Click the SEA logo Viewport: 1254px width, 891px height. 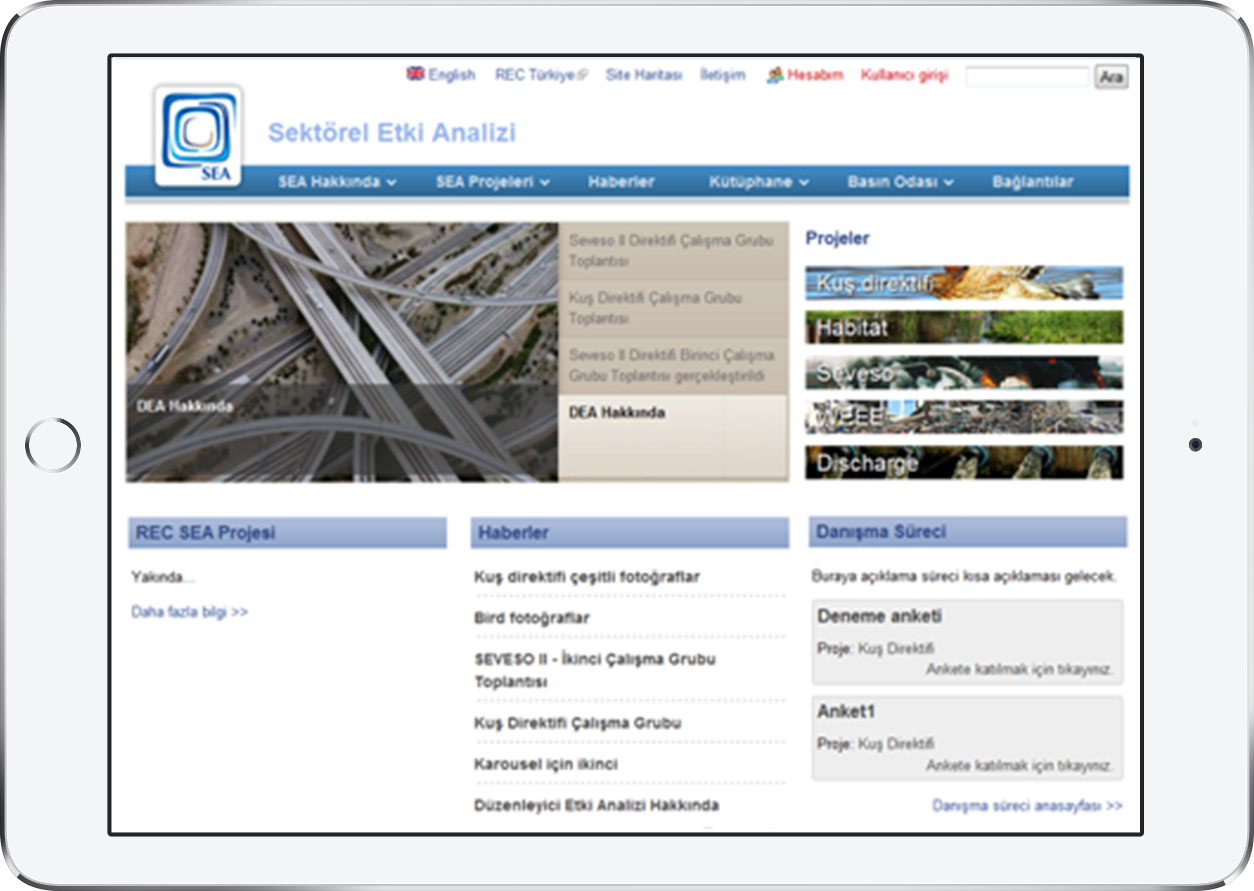tap(198, 135)
